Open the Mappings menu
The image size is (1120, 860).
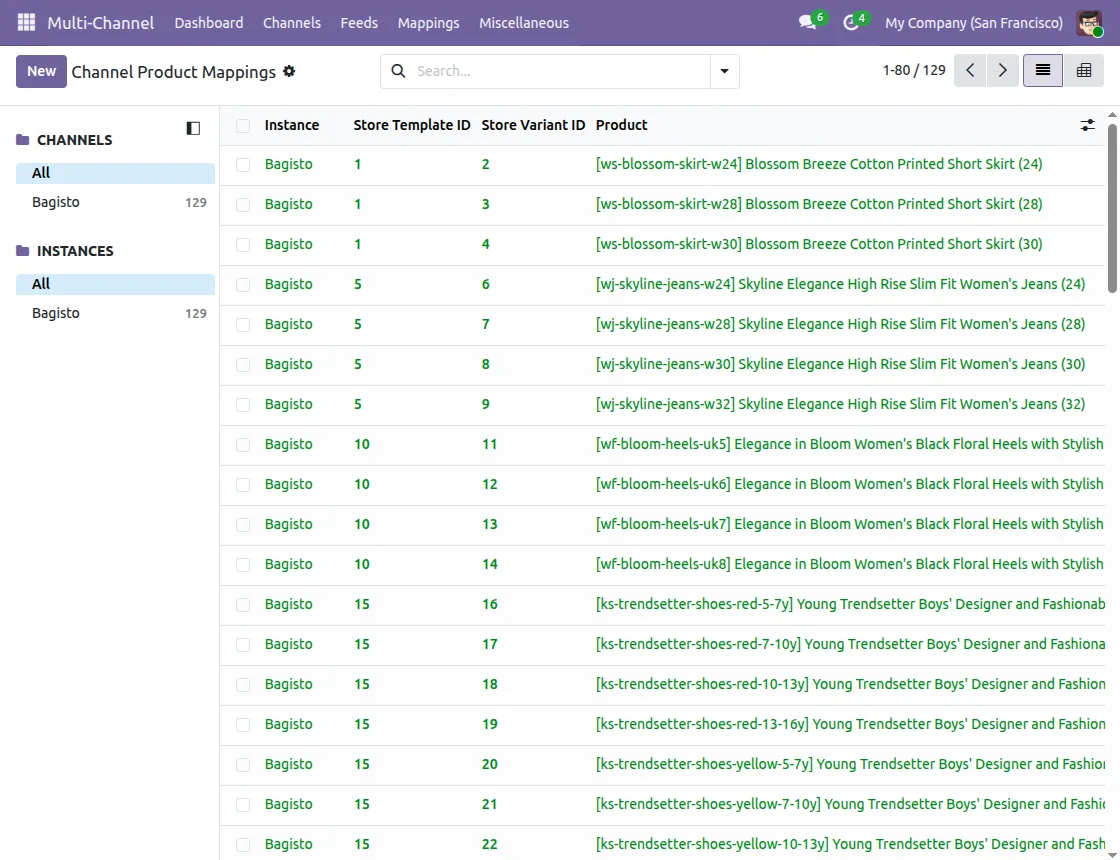coord(429,23)
